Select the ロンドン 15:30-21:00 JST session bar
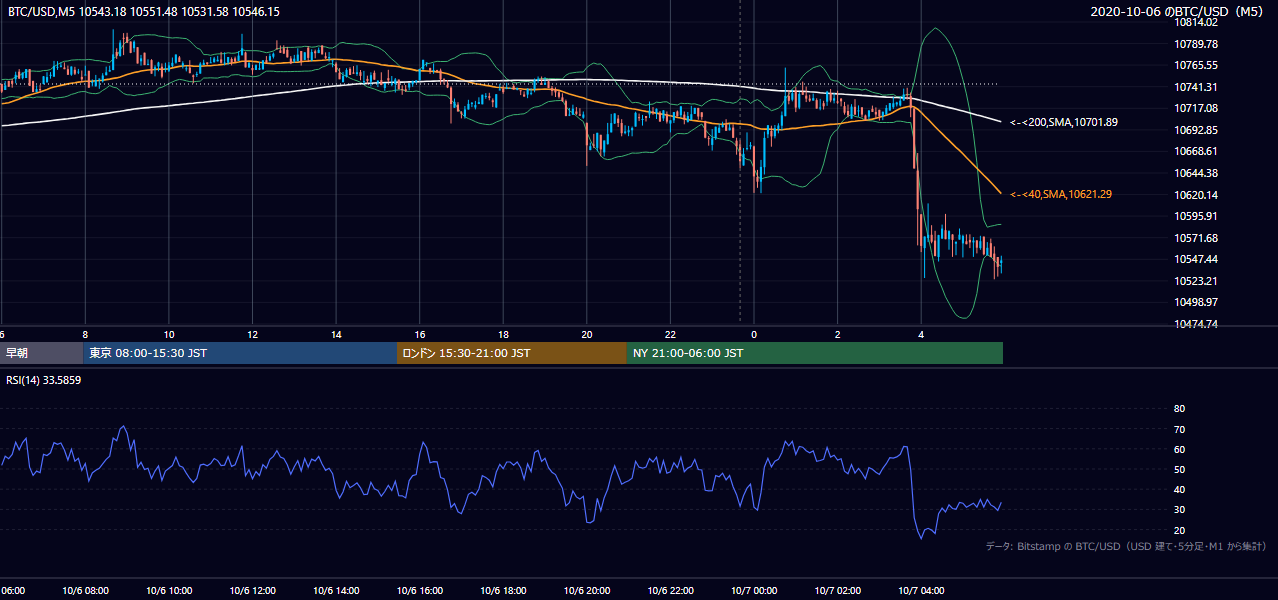 tap(512, 353)
